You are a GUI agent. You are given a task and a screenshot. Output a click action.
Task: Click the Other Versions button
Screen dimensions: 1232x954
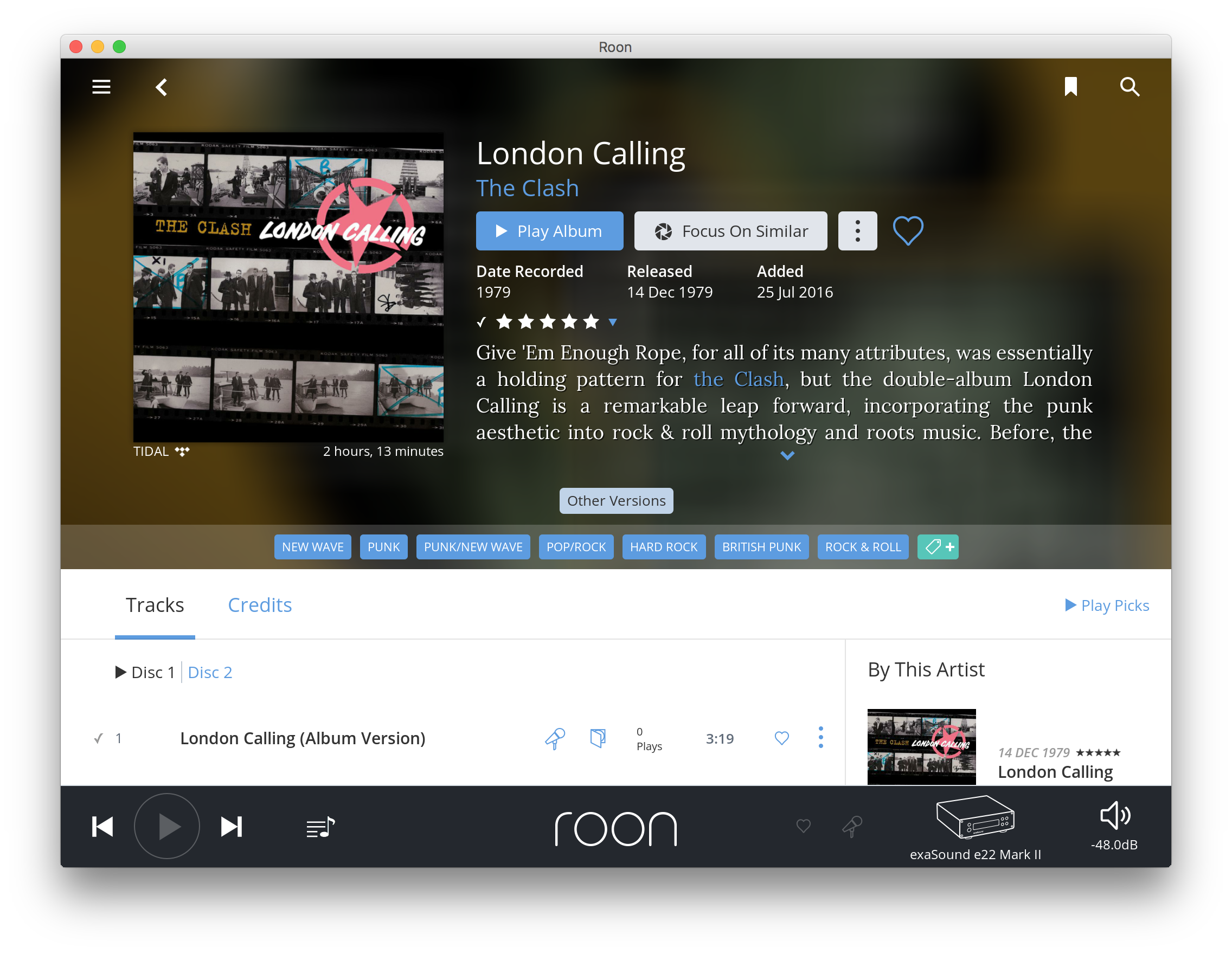616,501
